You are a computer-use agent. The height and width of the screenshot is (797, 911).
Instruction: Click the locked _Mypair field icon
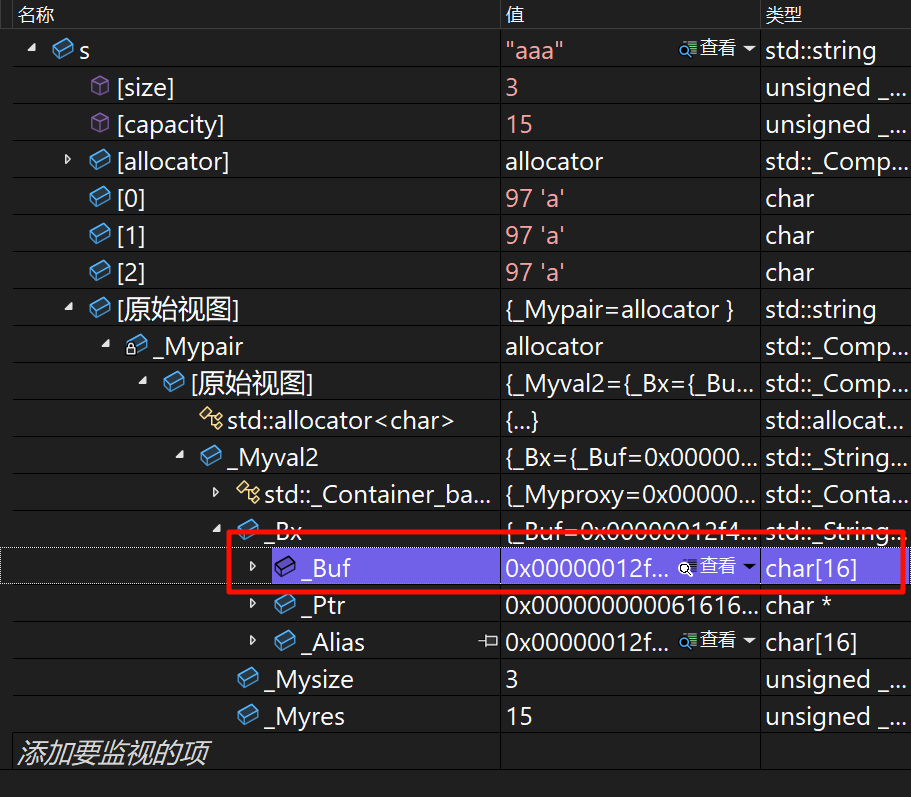click(137, 345)
